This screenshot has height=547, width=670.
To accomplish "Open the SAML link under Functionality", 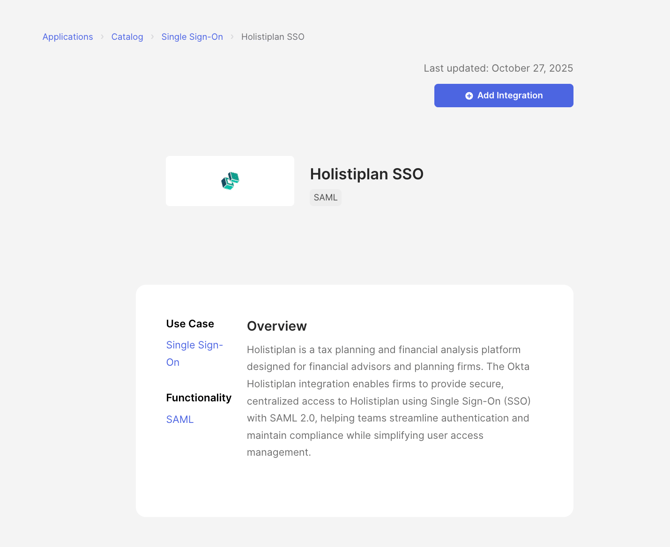I will point(180,419).
